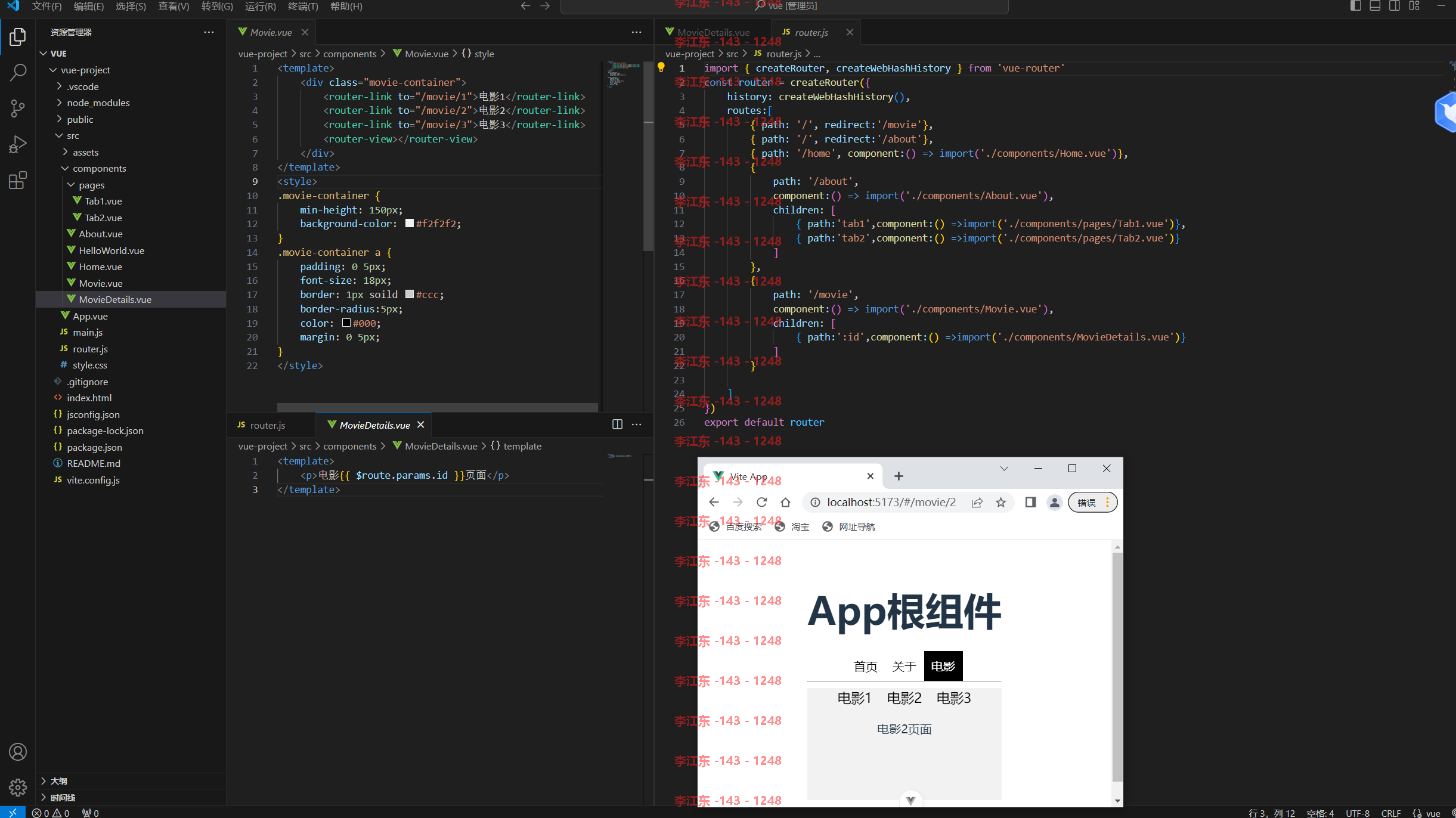The image size is (1456, 818).
Task: Close the MovieDetails.vue tab in bottom editor
Action: click(x=420, y=425)
